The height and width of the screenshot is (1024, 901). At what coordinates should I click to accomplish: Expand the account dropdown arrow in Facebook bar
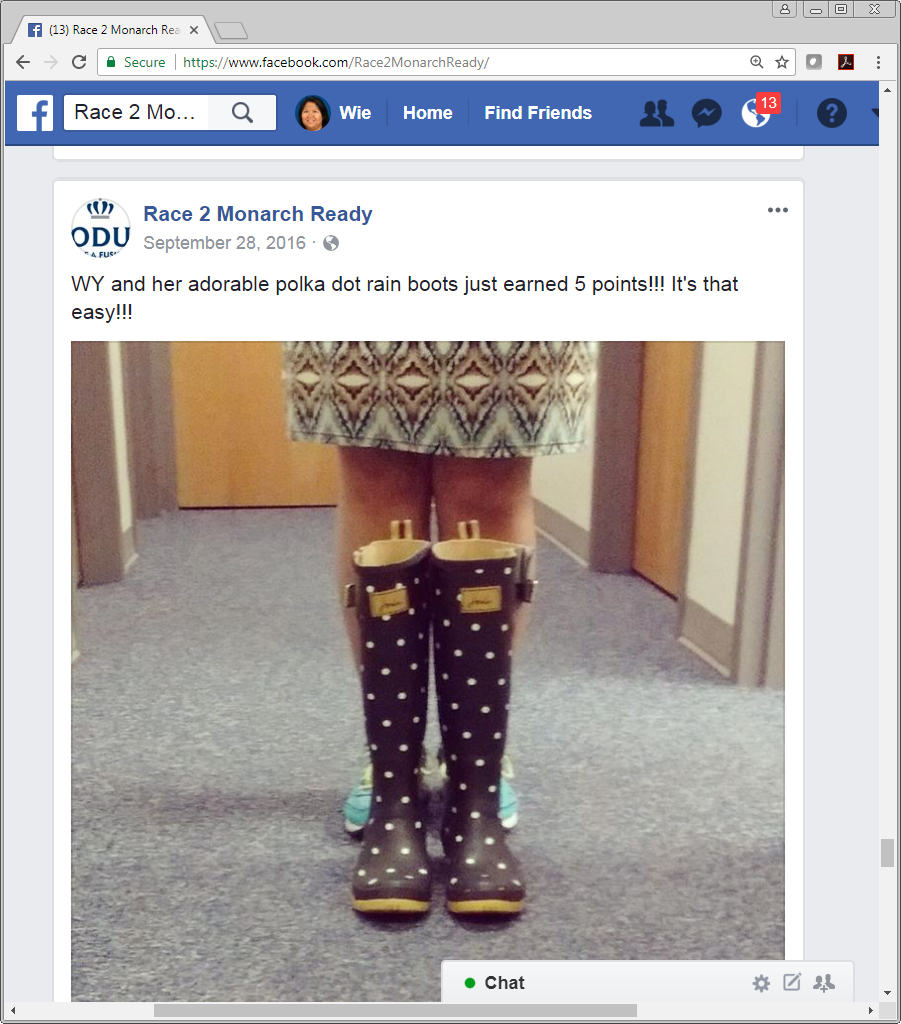875,113
